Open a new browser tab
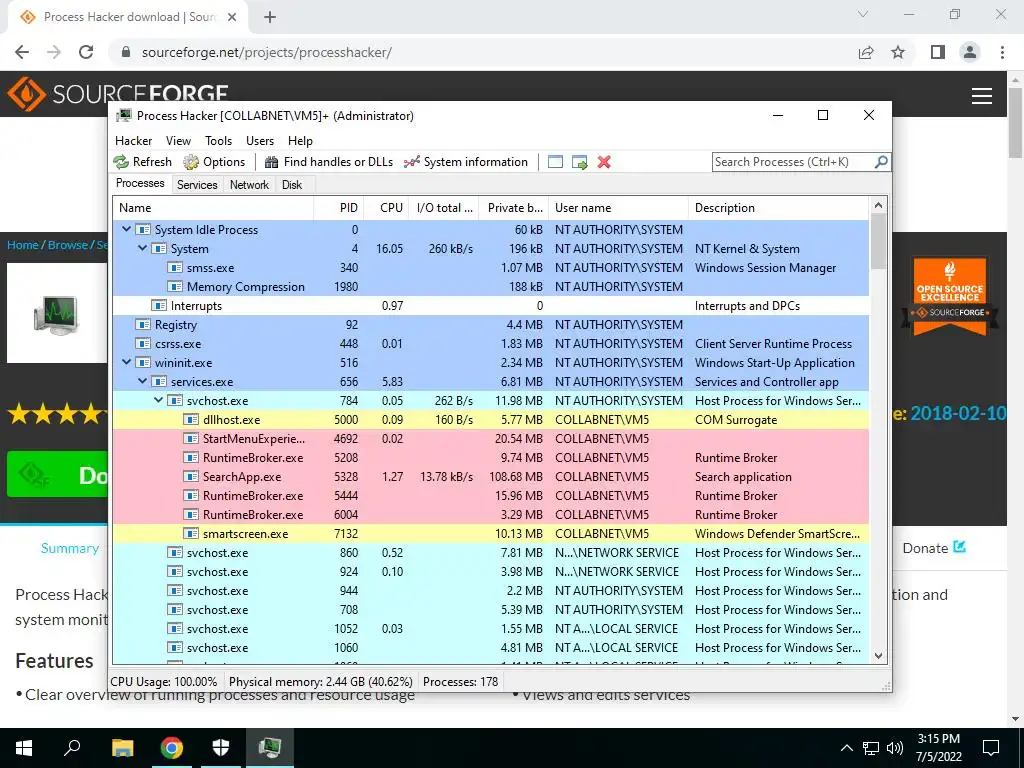 (x=270, y=17)
